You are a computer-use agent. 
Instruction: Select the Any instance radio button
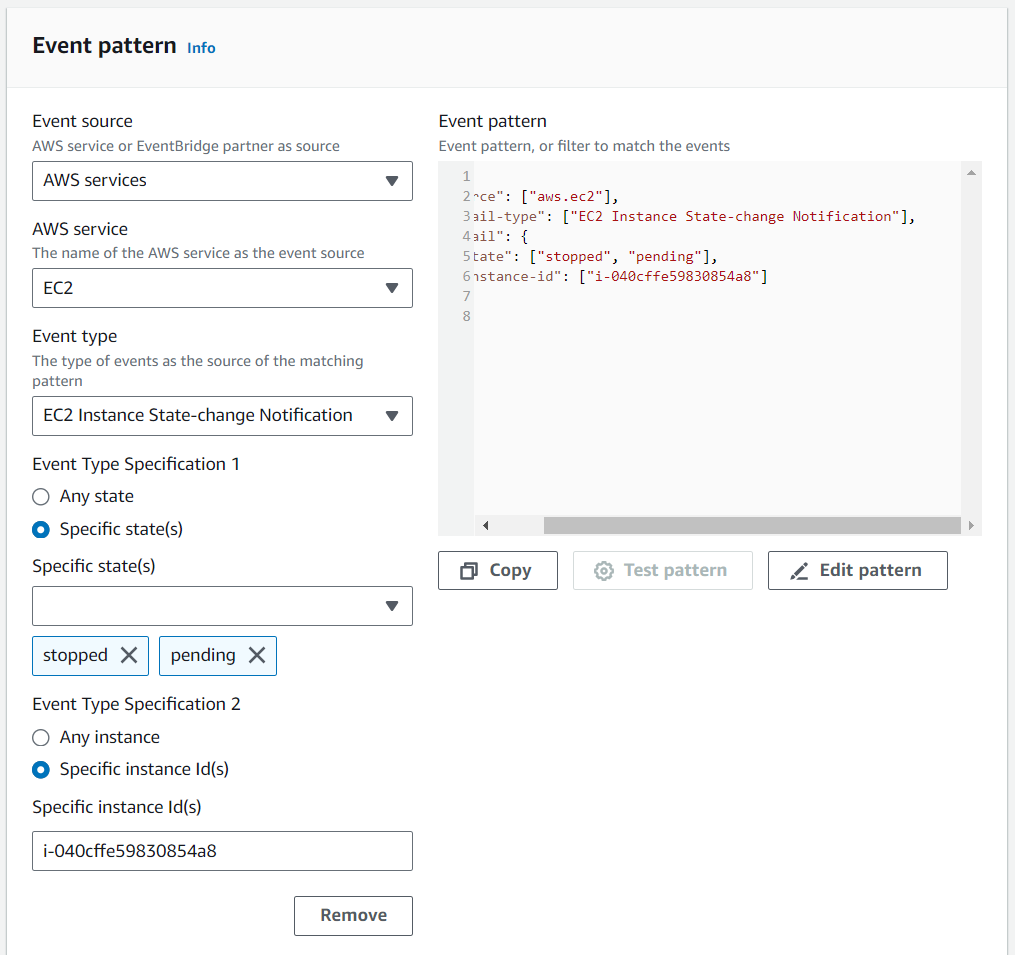(x=41, y=737)
